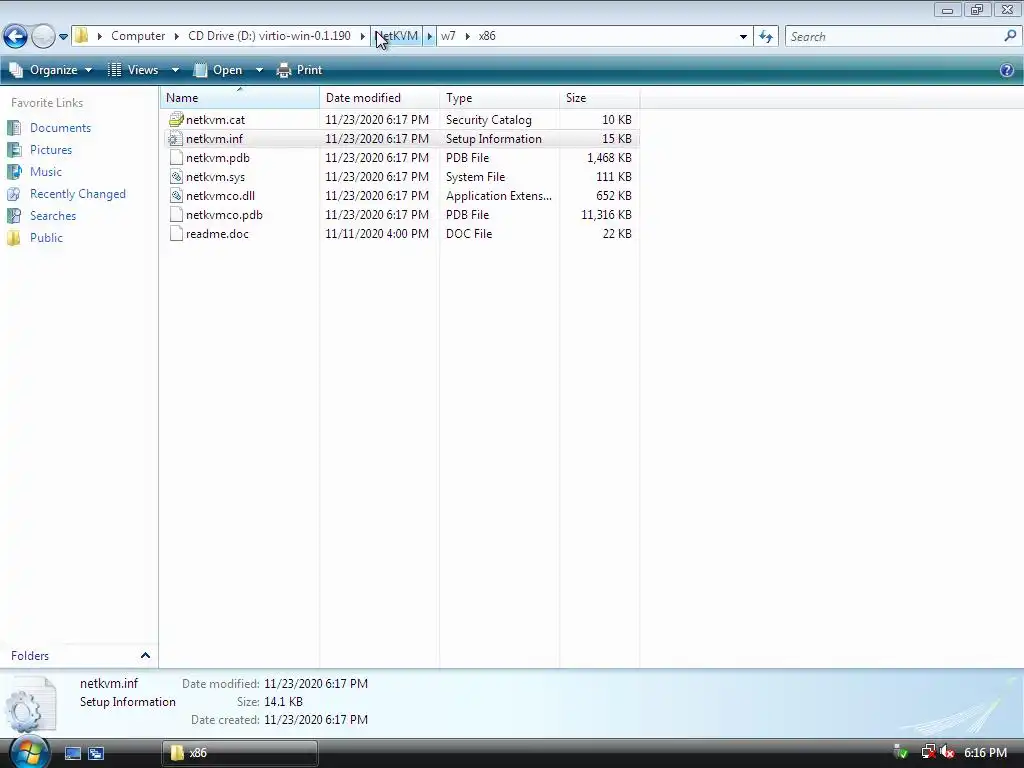This screenshot has height=768, width=1024.
Task: Click the details pane gear file thumbnail
Action: tap(30, 704)
